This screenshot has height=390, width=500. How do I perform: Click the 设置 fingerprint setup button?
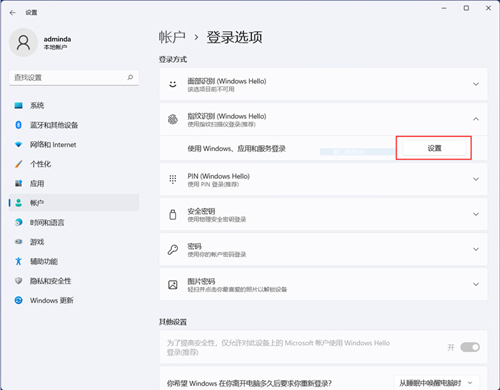pyautogui.click(x=434, y=148)
